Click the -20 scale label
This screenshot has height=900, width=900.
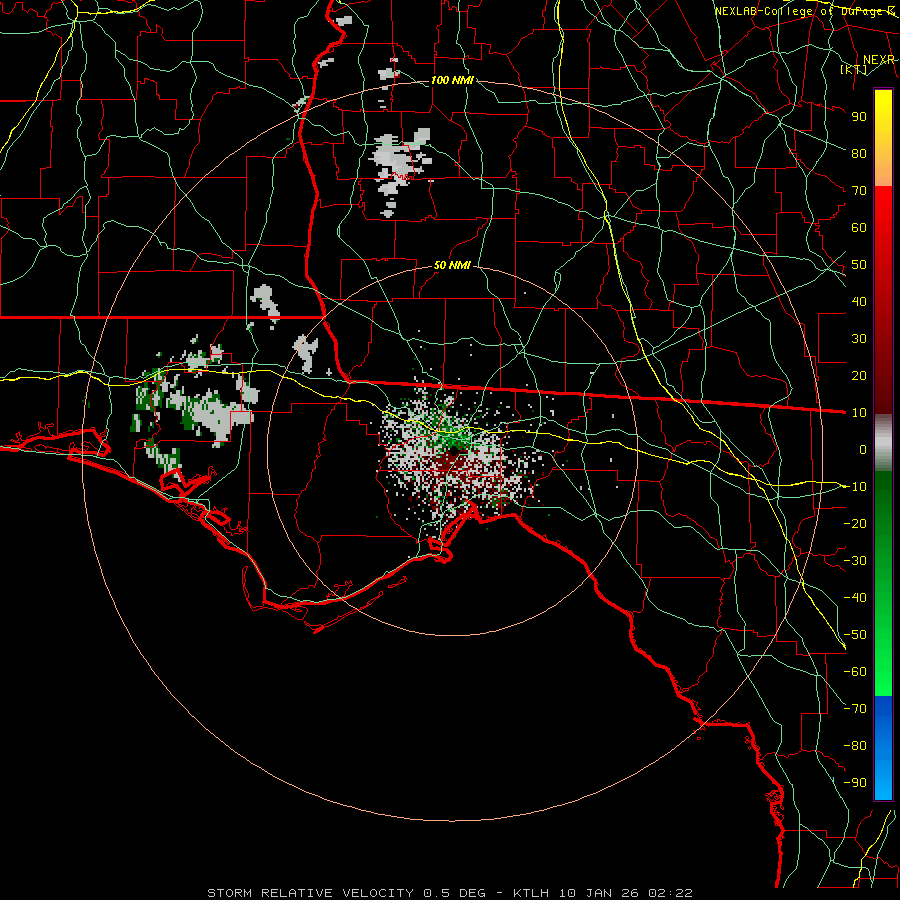[x=855, y=523]
